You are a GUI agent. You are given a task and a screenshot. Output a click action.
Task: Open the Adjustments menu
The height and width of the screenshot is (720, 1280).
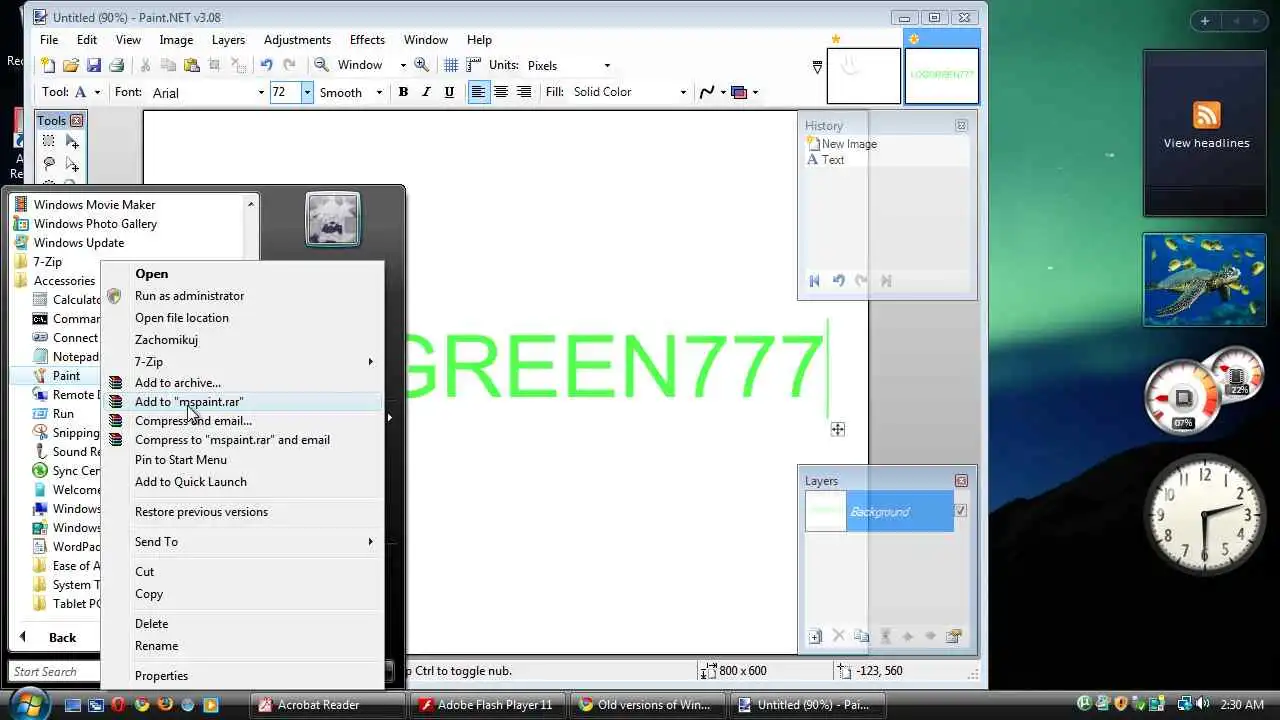(297, 40)
